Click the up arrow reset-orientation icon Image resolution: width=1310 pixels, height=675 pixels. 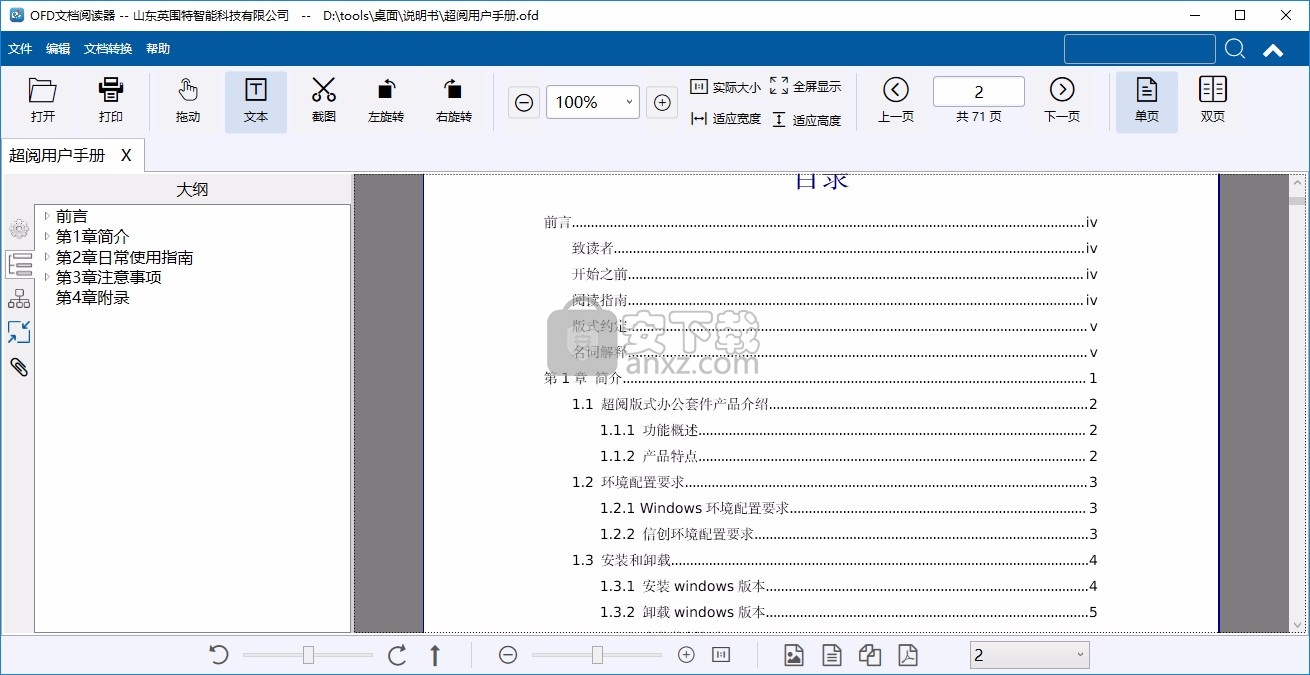(x=435, y=655)
